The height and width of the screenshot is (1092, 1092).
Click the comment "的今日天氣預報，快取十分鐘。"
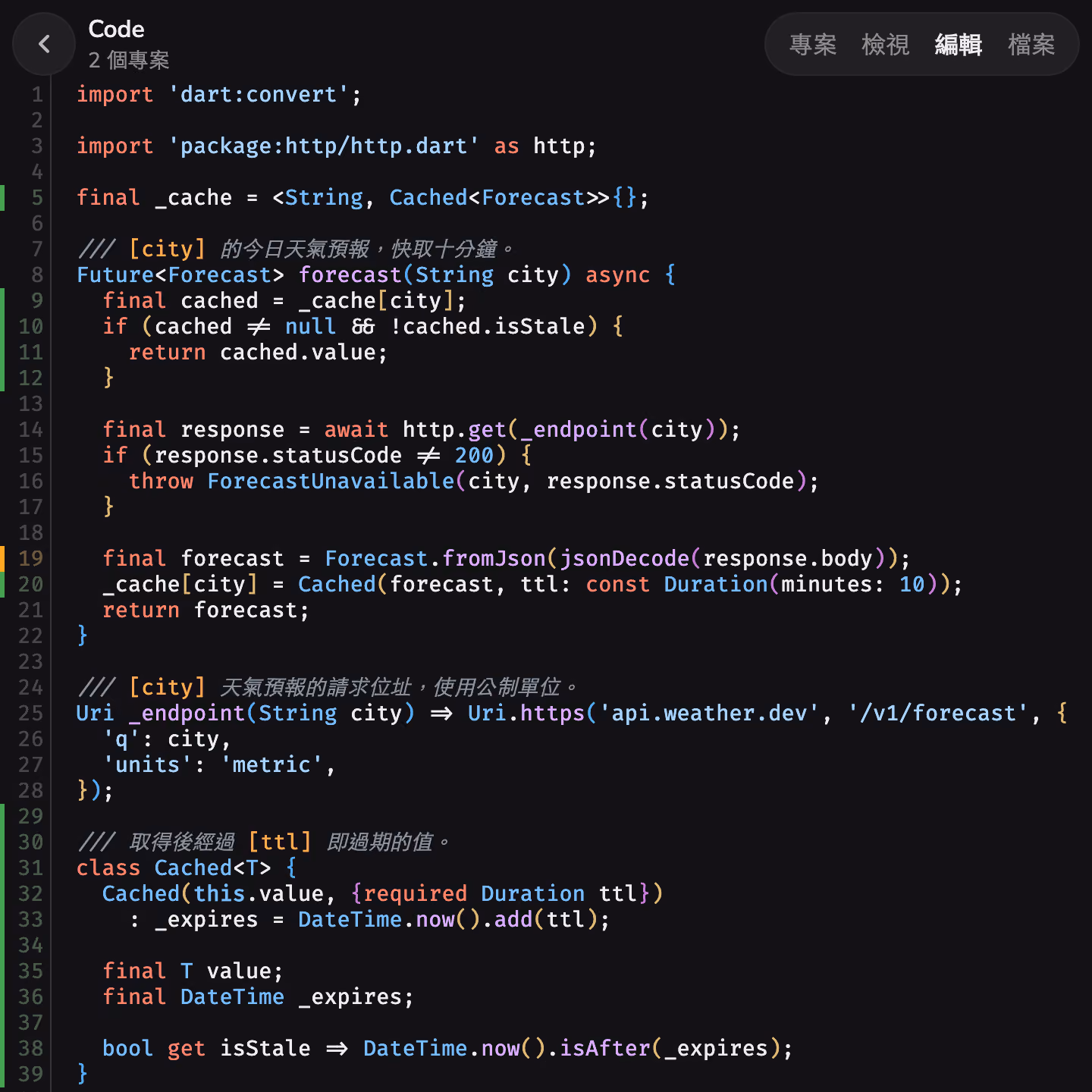pyautogui.click(x=367, y=249)
